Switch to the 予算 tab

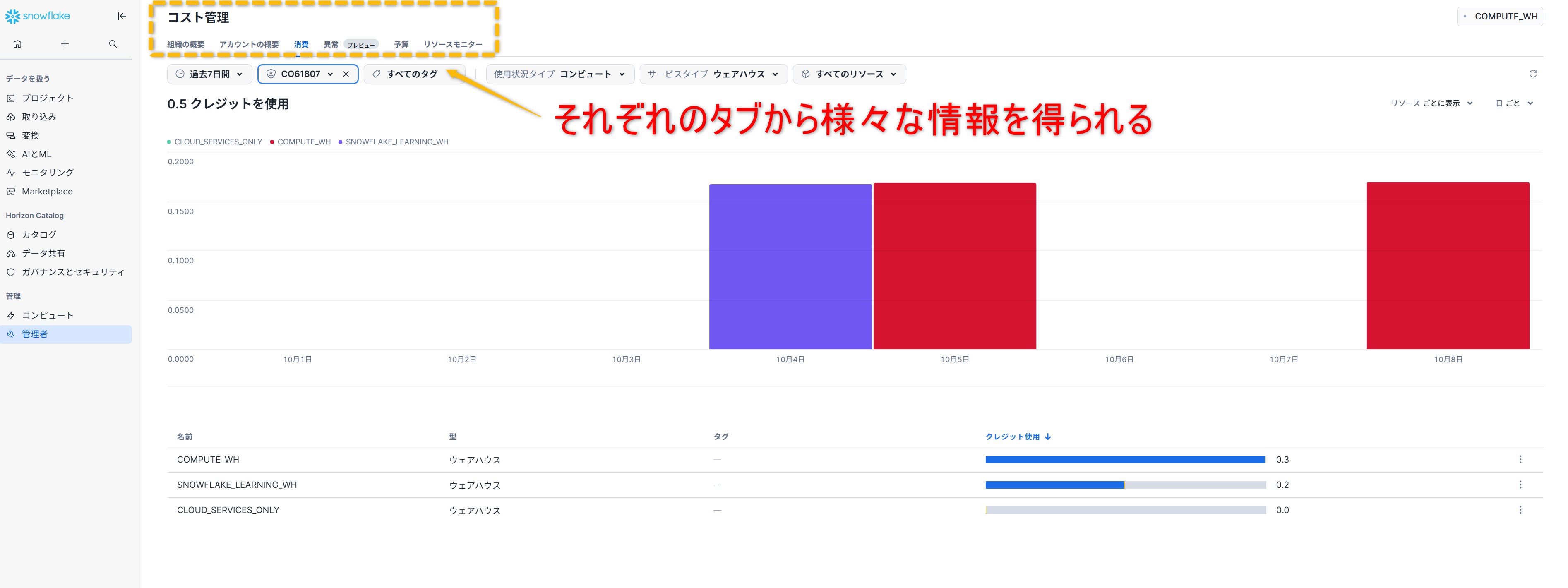(x=401, y=44)
